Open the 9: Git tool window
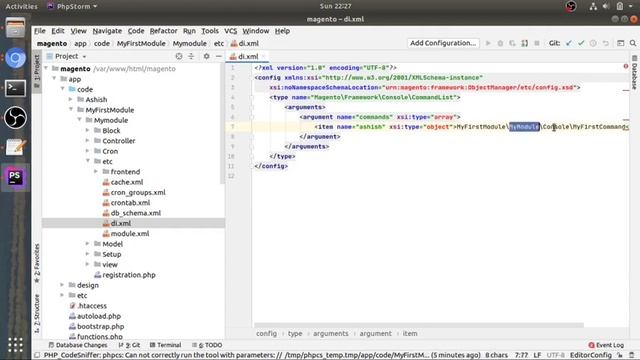Image resolution: width=640 pixels, height=360 pixels. pyautogui.click(x=129, y=345)
